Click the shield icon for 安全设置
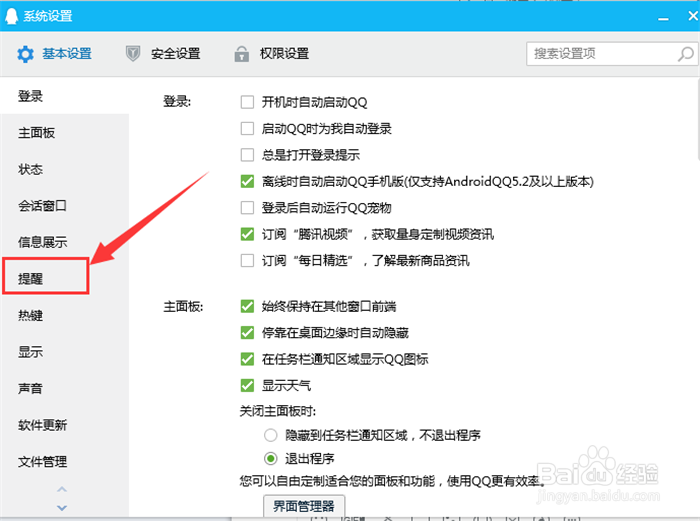Screen dimensions: 700x521 [133, 54]
